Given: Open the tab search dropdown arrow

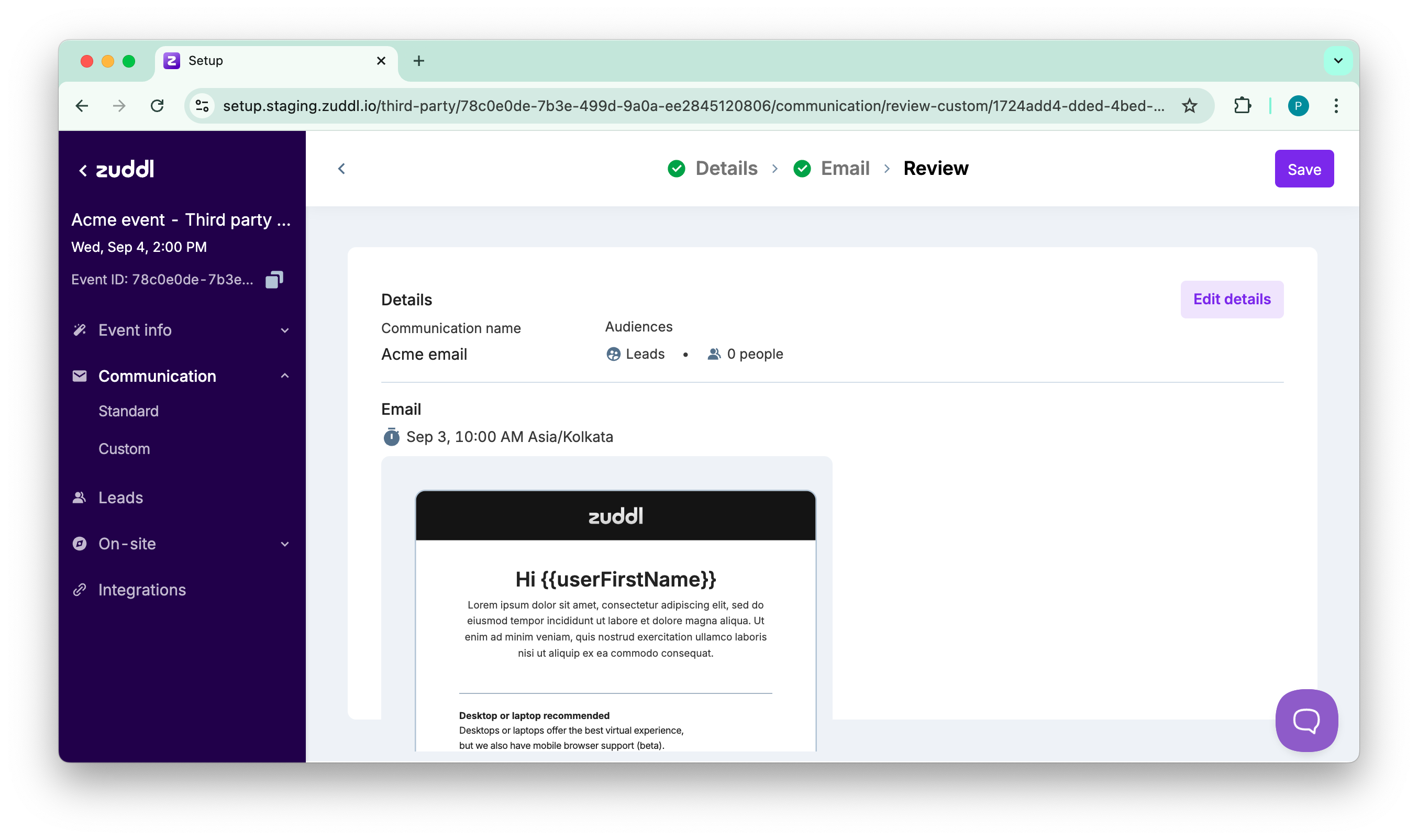Looking at the screenshot, I should (1338, 61).
